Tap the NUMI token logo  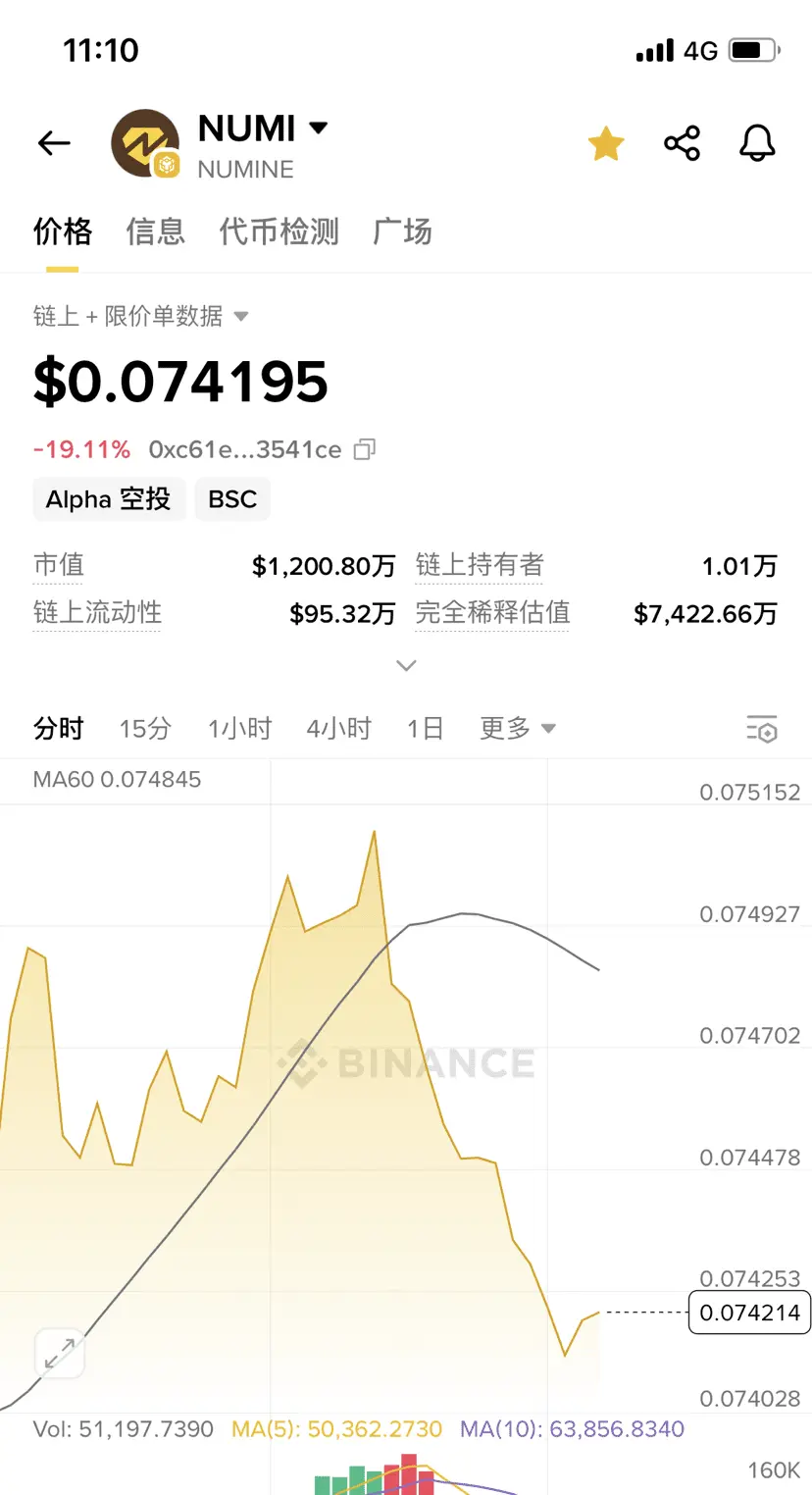pyautogui.click(x=145, y=144)
